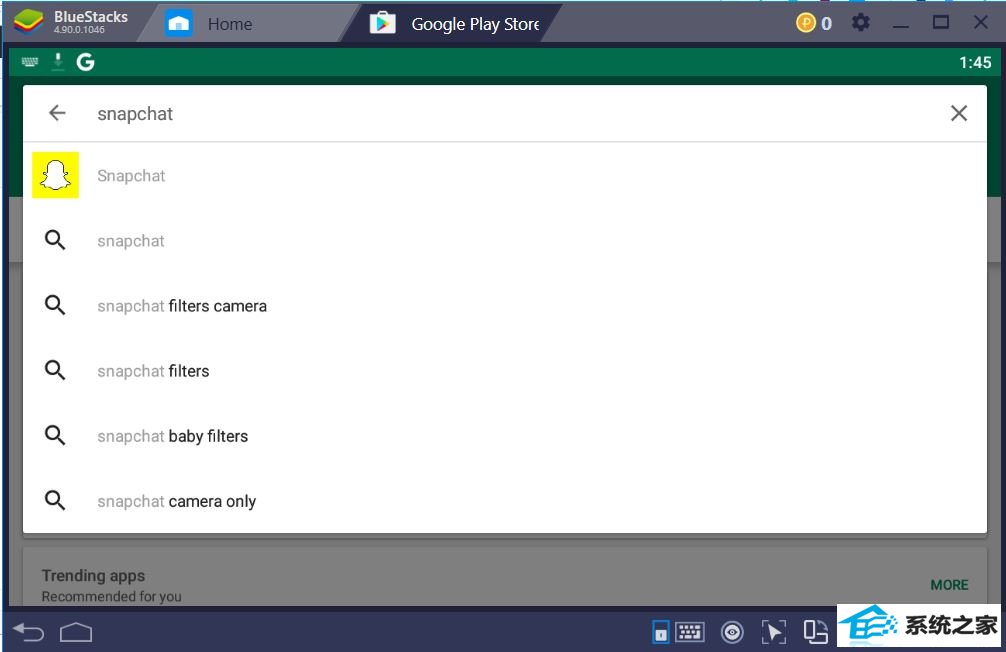1006x652 pixels.
Task: Click the BlueStacks logo
Action: pos(29,22)
